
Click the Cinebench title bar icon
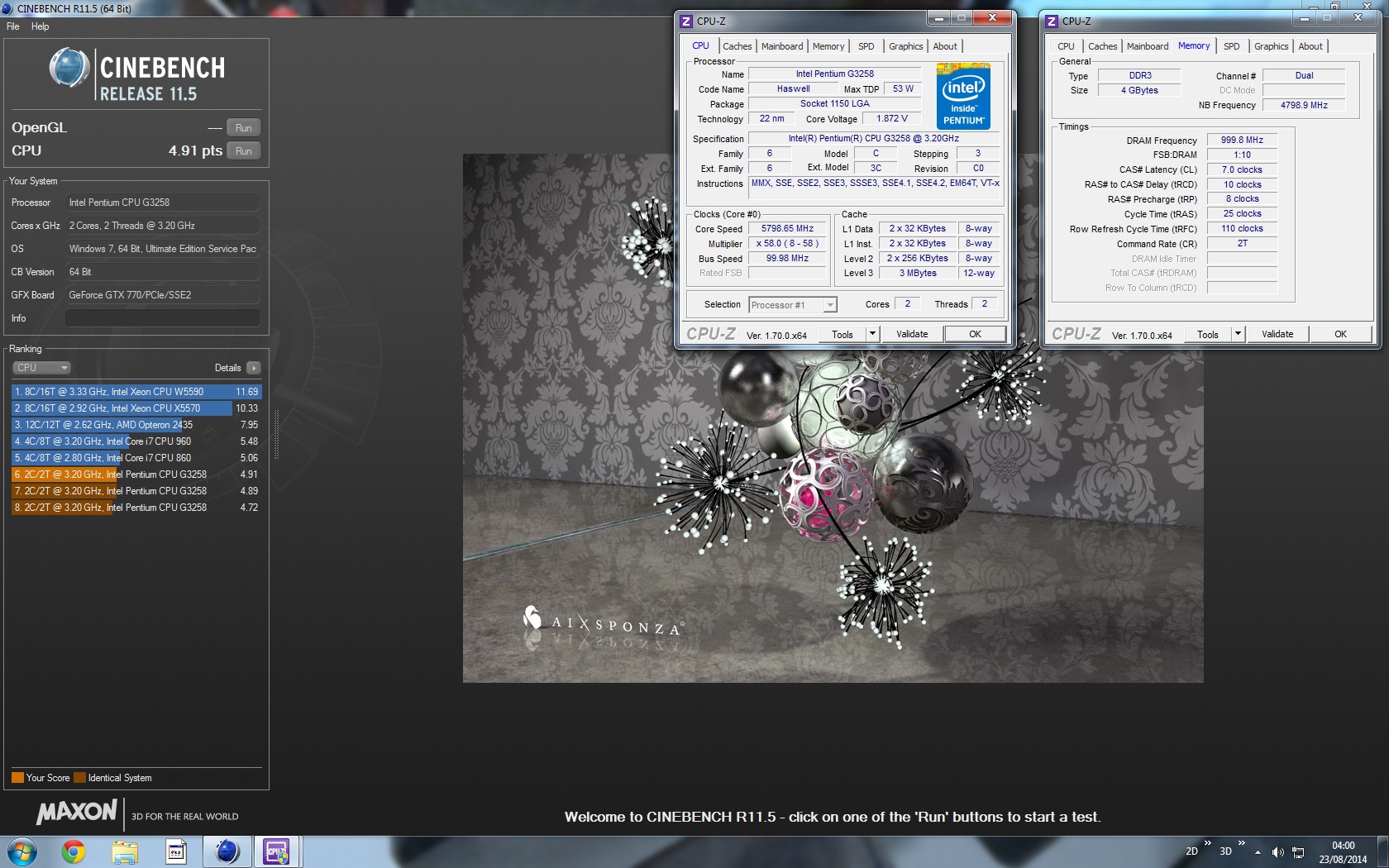(7, 8)
